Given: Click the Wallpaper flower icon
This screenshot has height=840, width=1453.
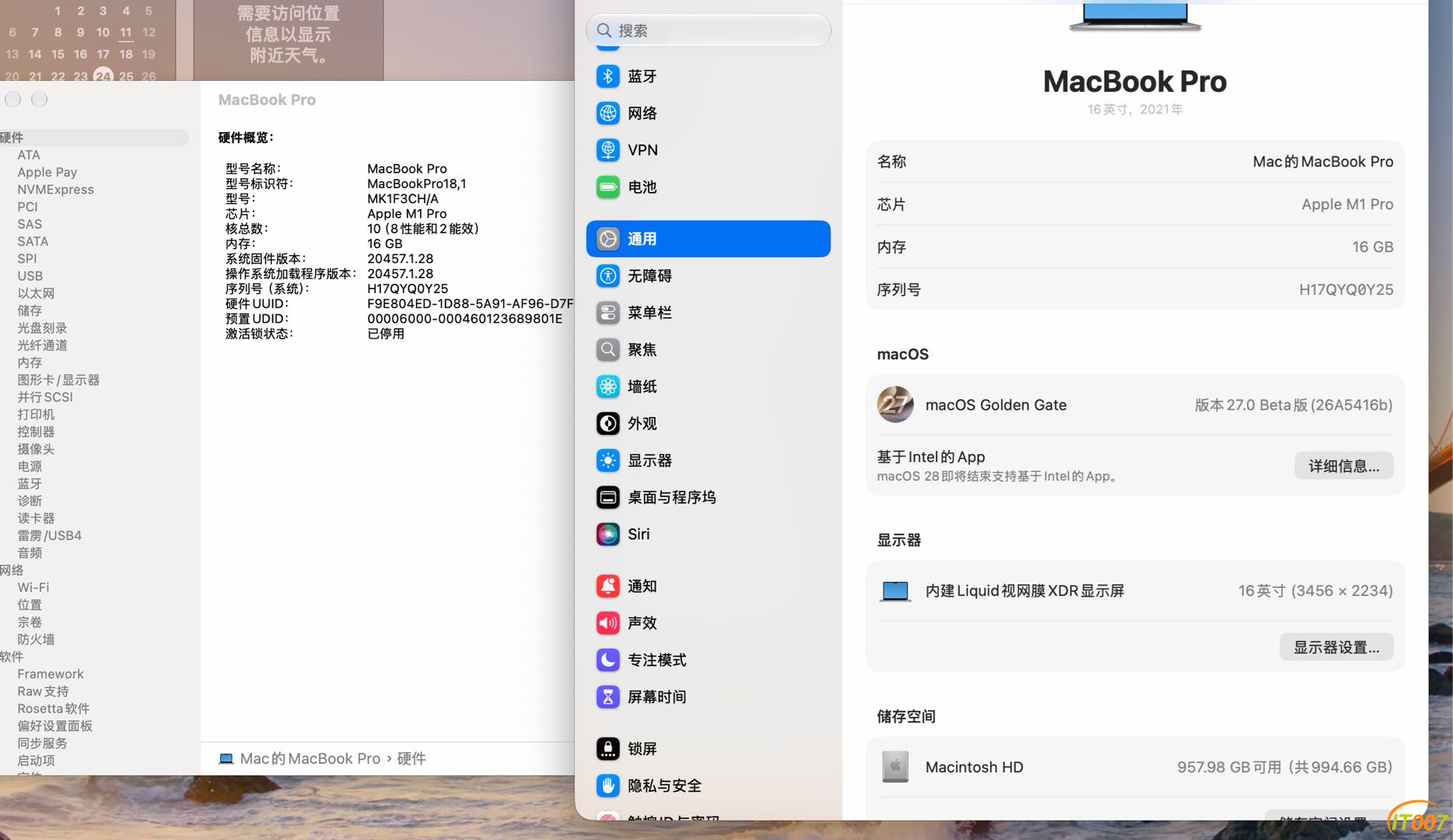Looking at the screenshot, I should pyautogui.click(x=607, y=387).
